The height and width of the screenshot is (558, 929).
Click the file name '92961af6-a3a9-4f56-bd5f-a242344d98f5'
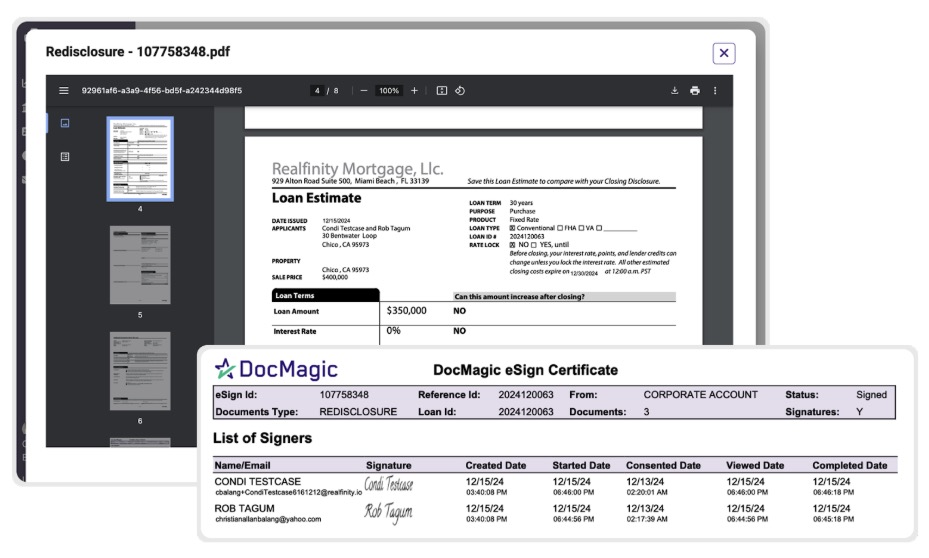[x=162, y=91]
